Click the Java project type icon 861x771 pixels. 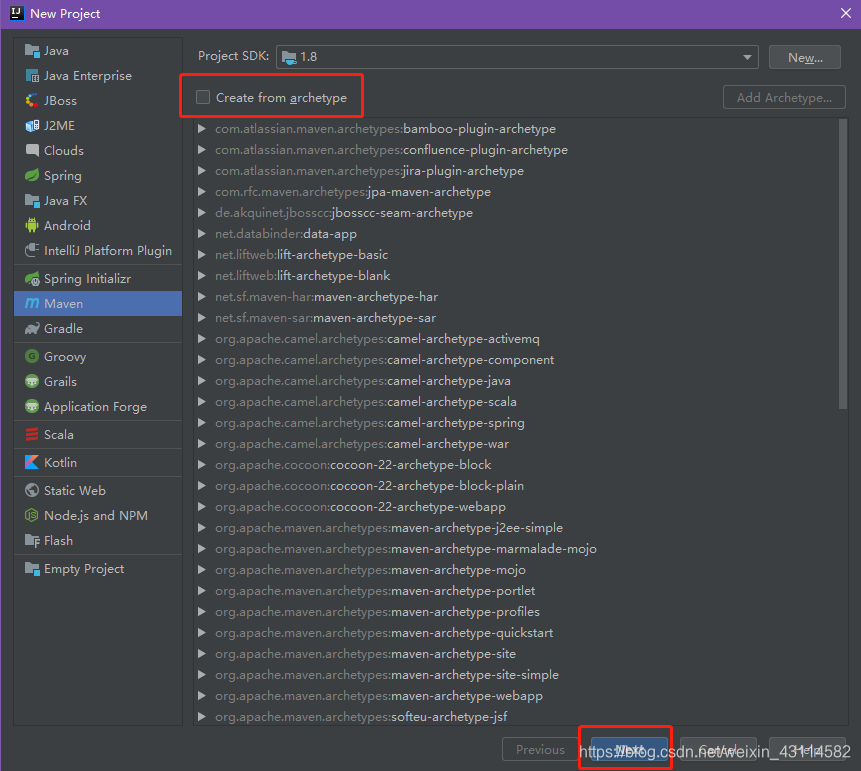[32, 51]
